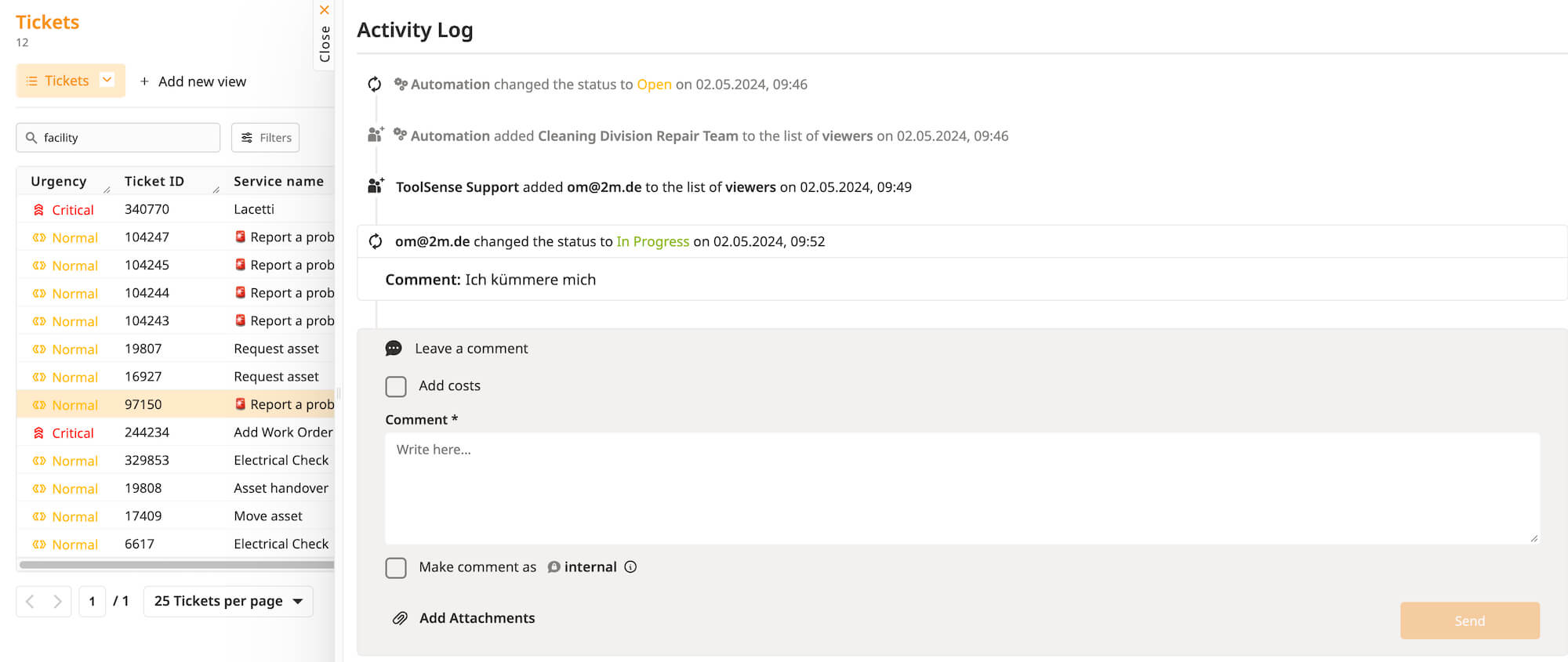Click Normal urgency icon for ticket 104247

(x=39, y=237)
